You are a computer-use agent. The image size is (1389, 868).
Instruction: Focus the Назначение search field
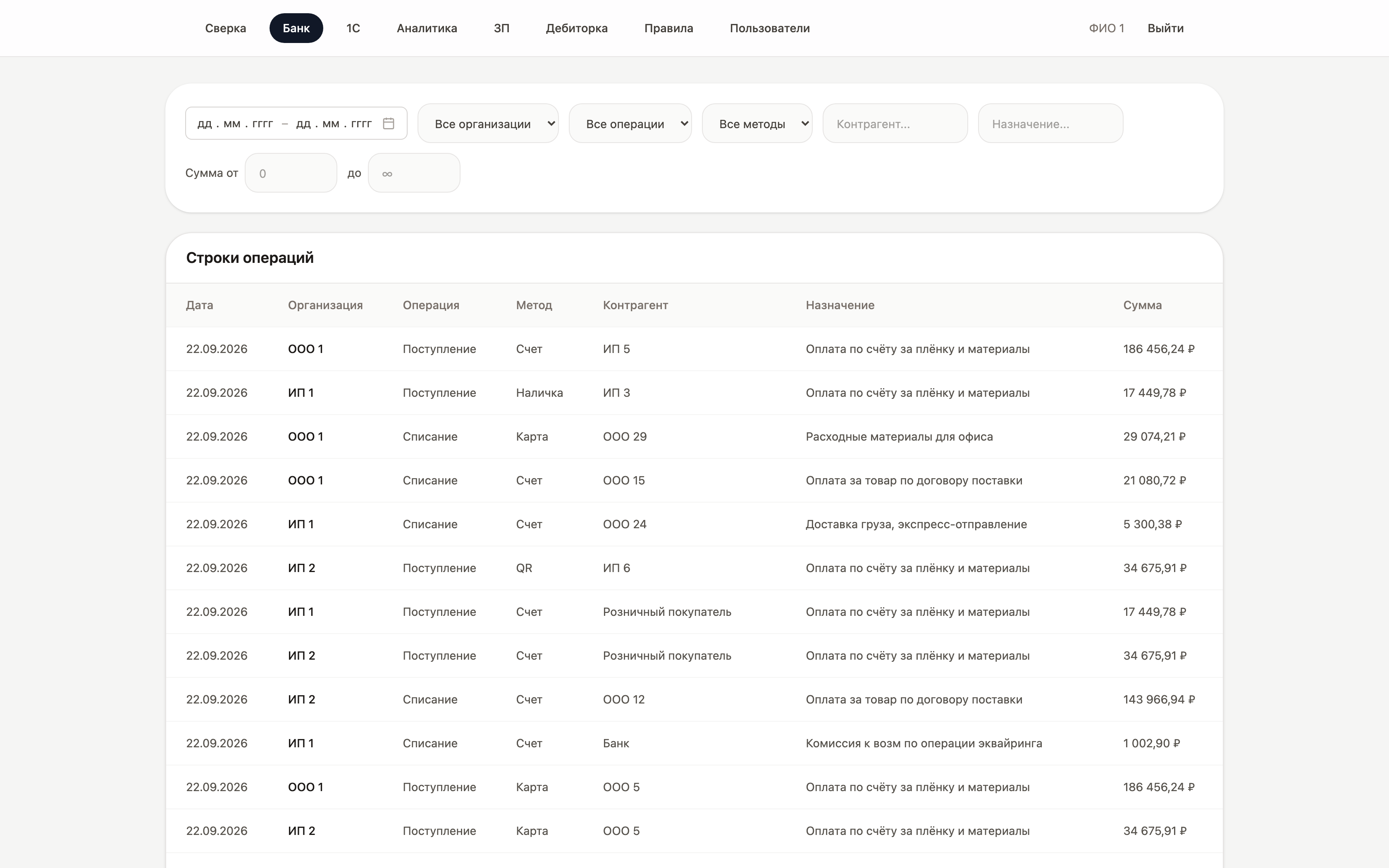(x=1050, y=124)
